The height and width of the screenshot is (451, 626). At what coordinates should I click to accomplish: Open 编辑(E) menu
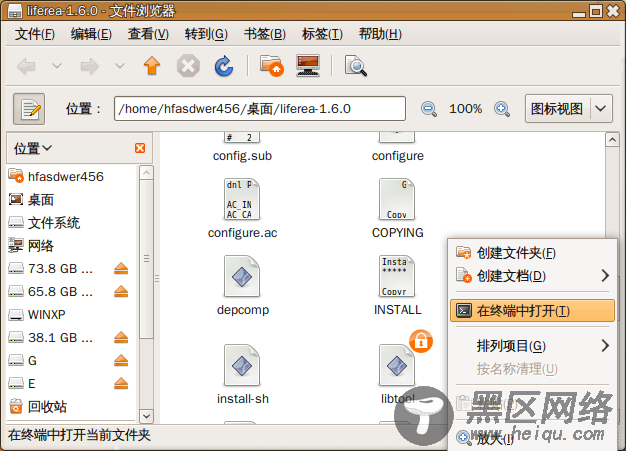[91, 34]
